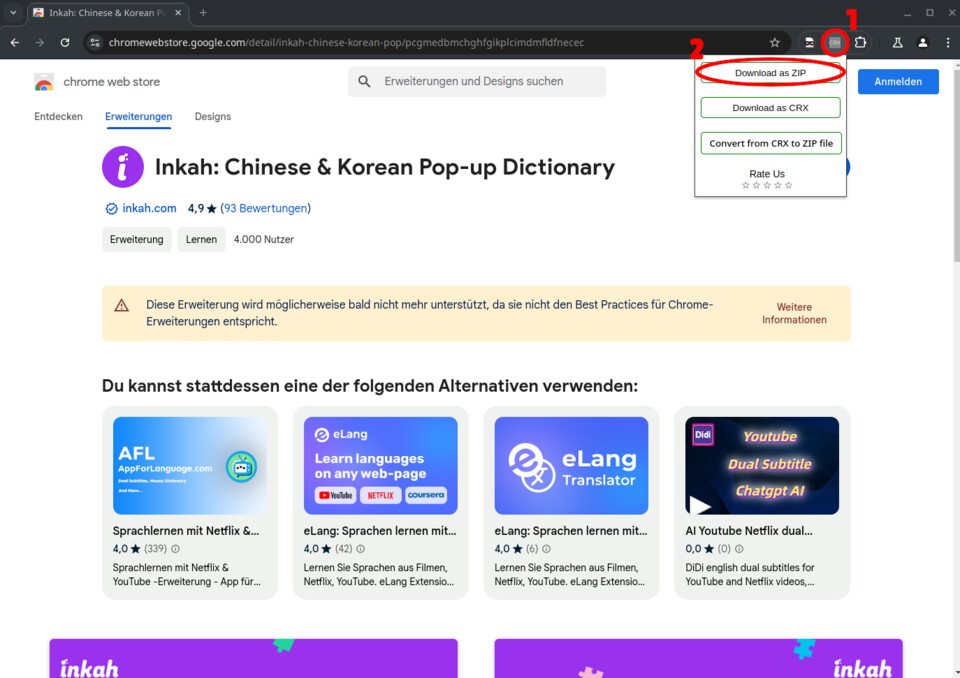Click the search magnifier icon in store

coord(365,82)
